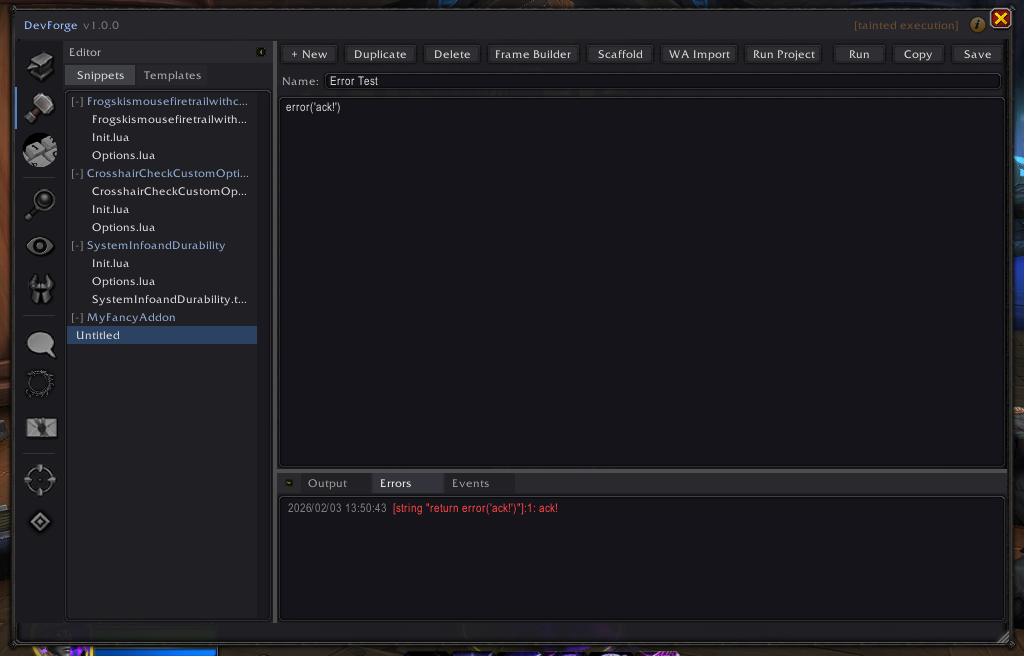Collapse the SystemInfoandDurability tree entry
The width and height of the screenshot is (1024, 656).
pyautogui.click(x=78, y=245)
